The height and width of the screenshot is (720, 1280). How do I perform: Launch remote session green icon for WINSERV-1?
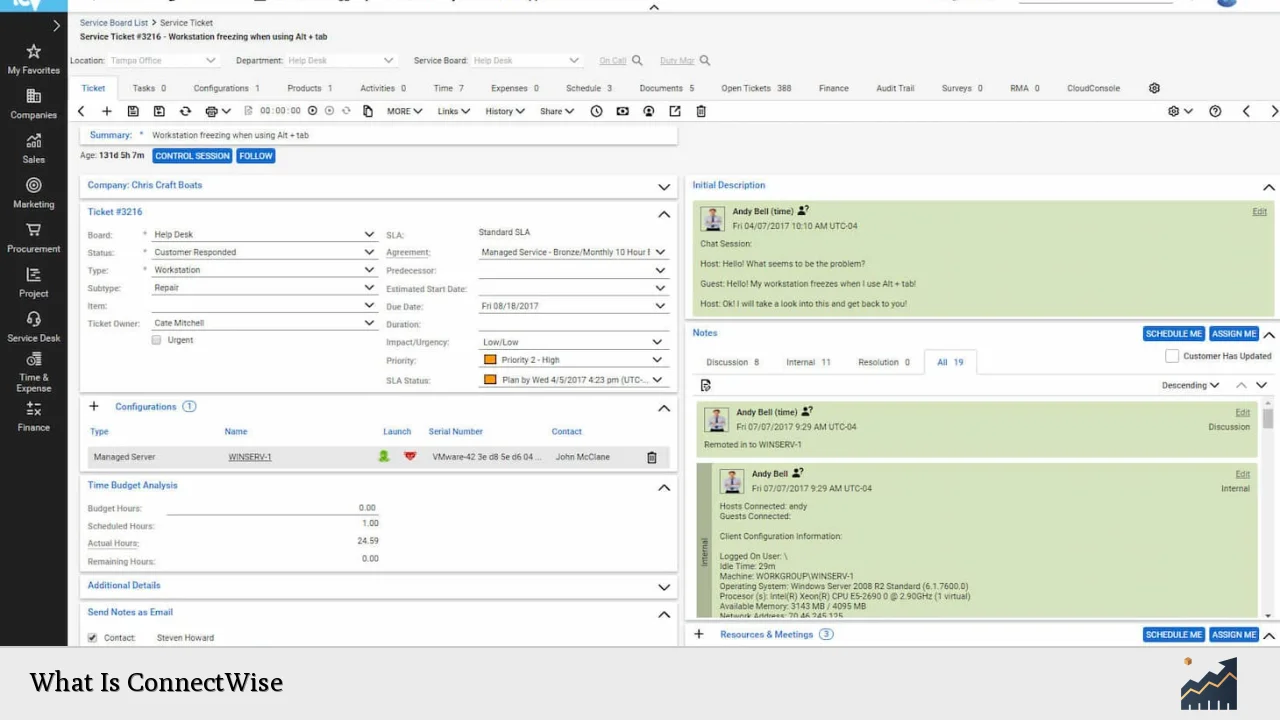[x=383, y=457]
